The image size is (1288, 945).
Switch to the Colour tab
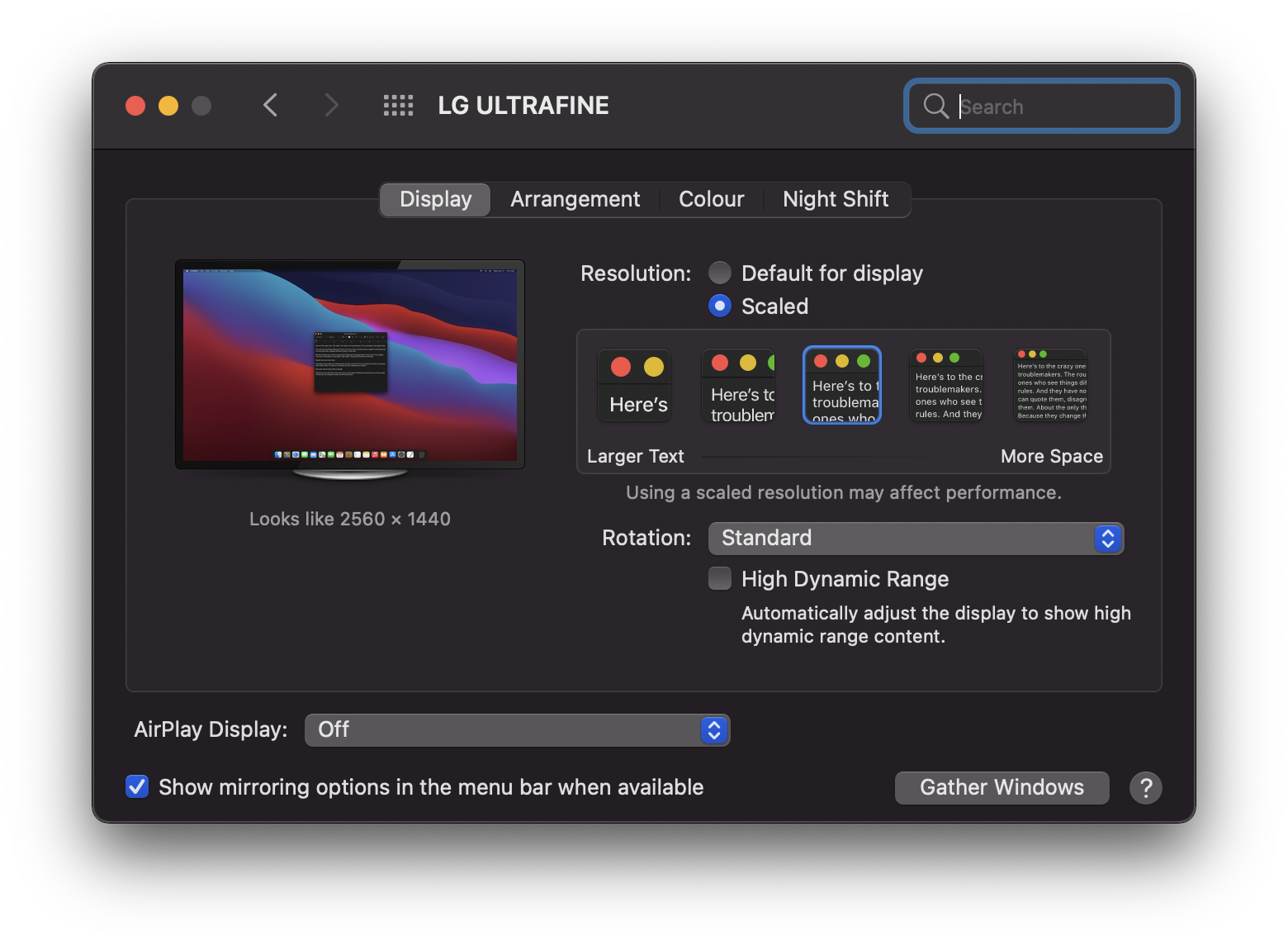(x=711, y=199)
